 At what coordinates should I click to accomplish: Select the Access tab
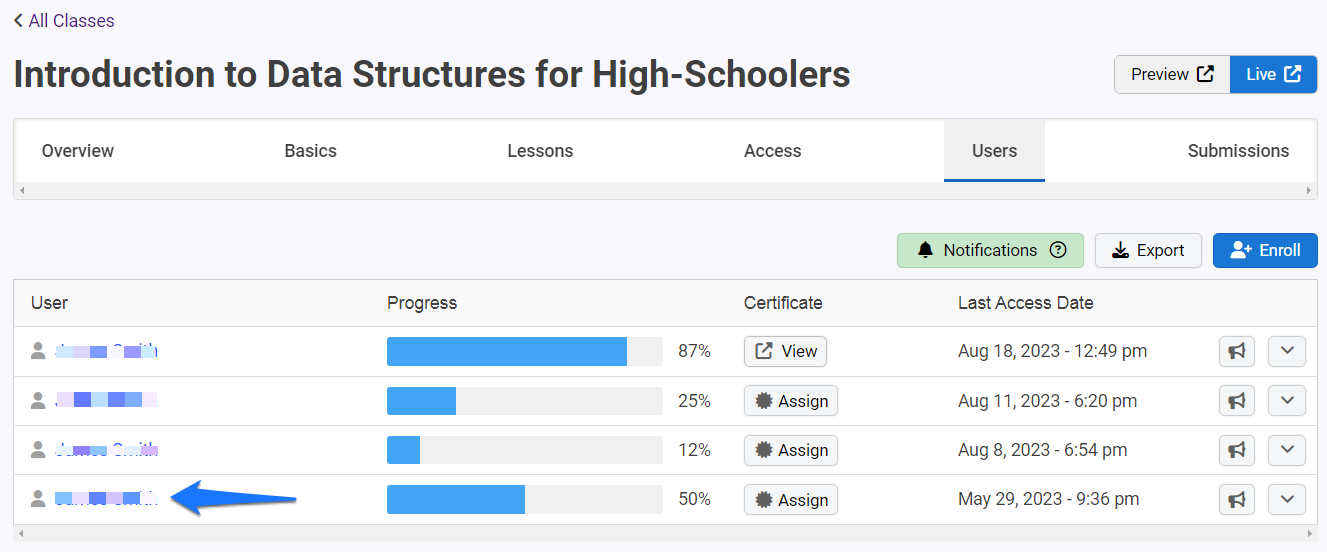click(x=772, y=151)
